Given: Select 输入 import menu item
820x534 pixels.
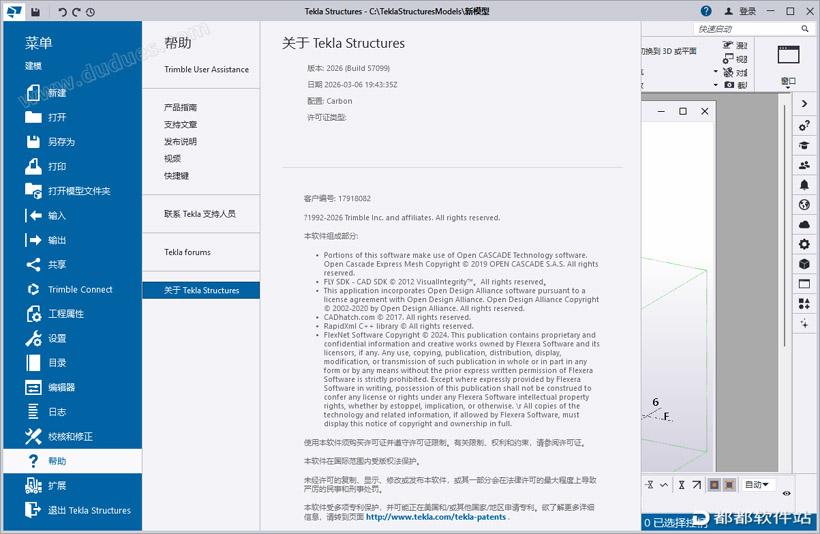Looking at the screenshot, I should [73, 215].
